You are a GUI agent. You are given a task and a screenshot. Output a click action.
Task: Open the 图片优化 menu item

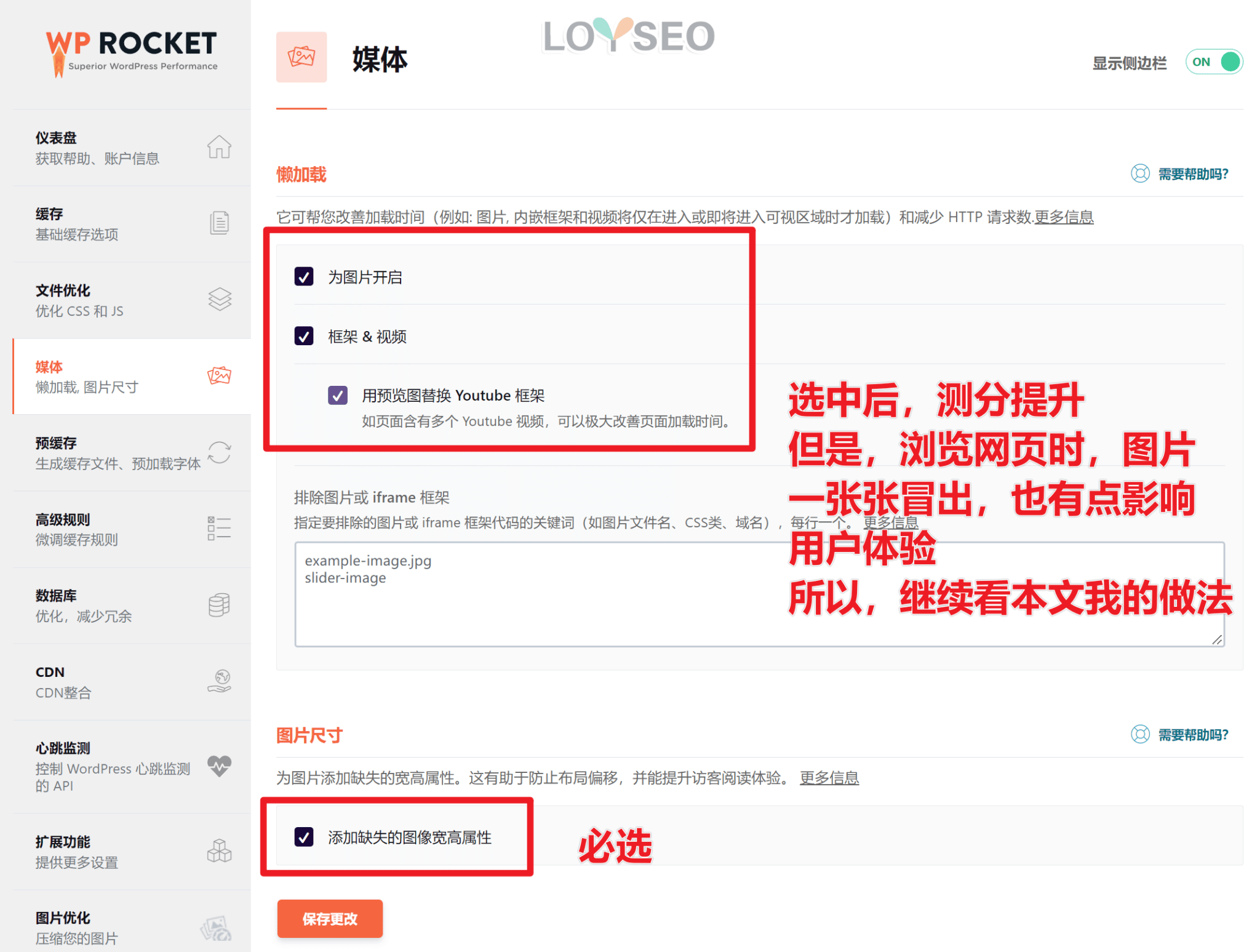pyautogui.click(x=132, y=922)
